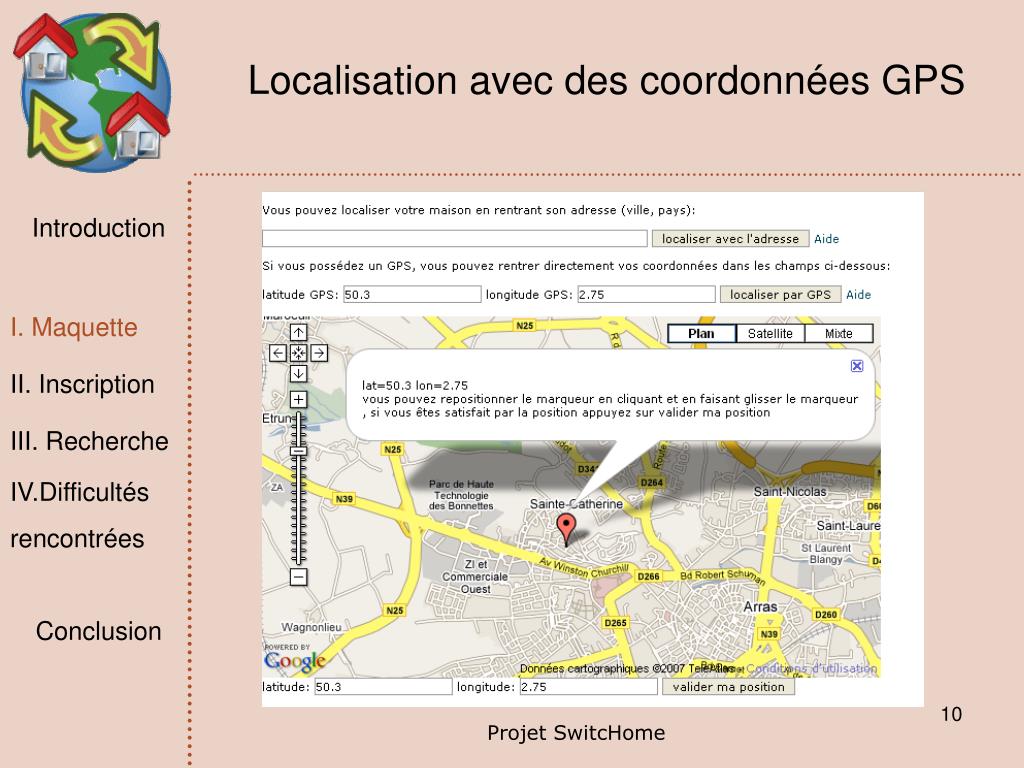
Task: Click 'Av Winston Churchill' road label
Action: click(583, 568)
